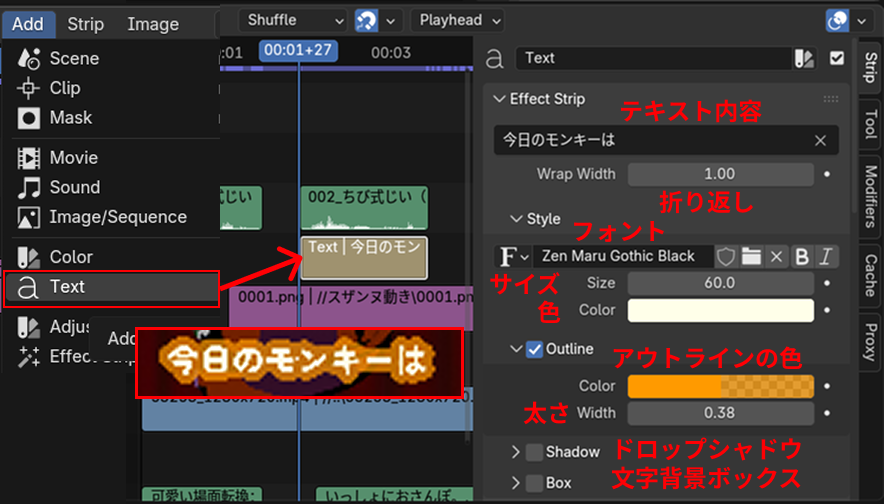This screenshot has height=504, width=884.
Task: Disable the Outline checkbox
Action: (534, 349)
